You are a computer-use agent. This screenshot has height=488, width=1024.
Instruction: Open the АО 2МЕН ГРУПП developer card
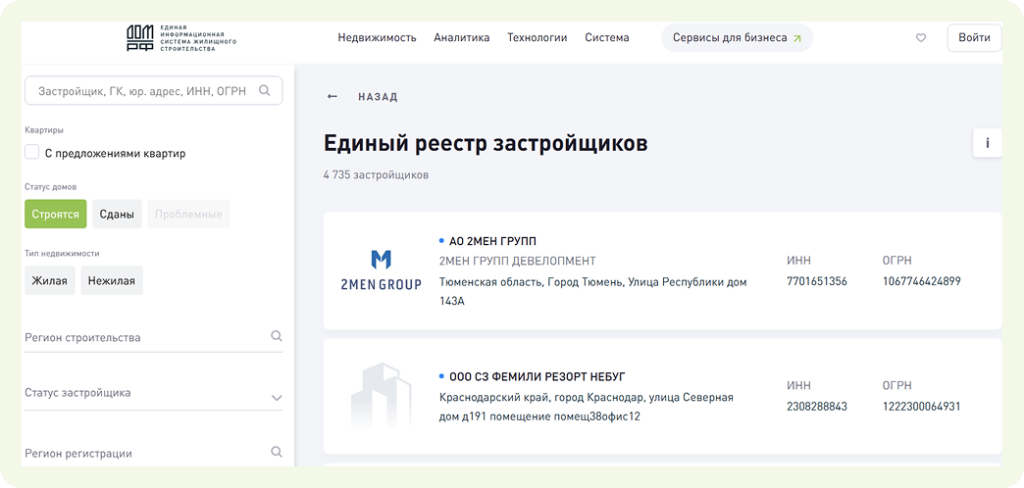[662, 270]
